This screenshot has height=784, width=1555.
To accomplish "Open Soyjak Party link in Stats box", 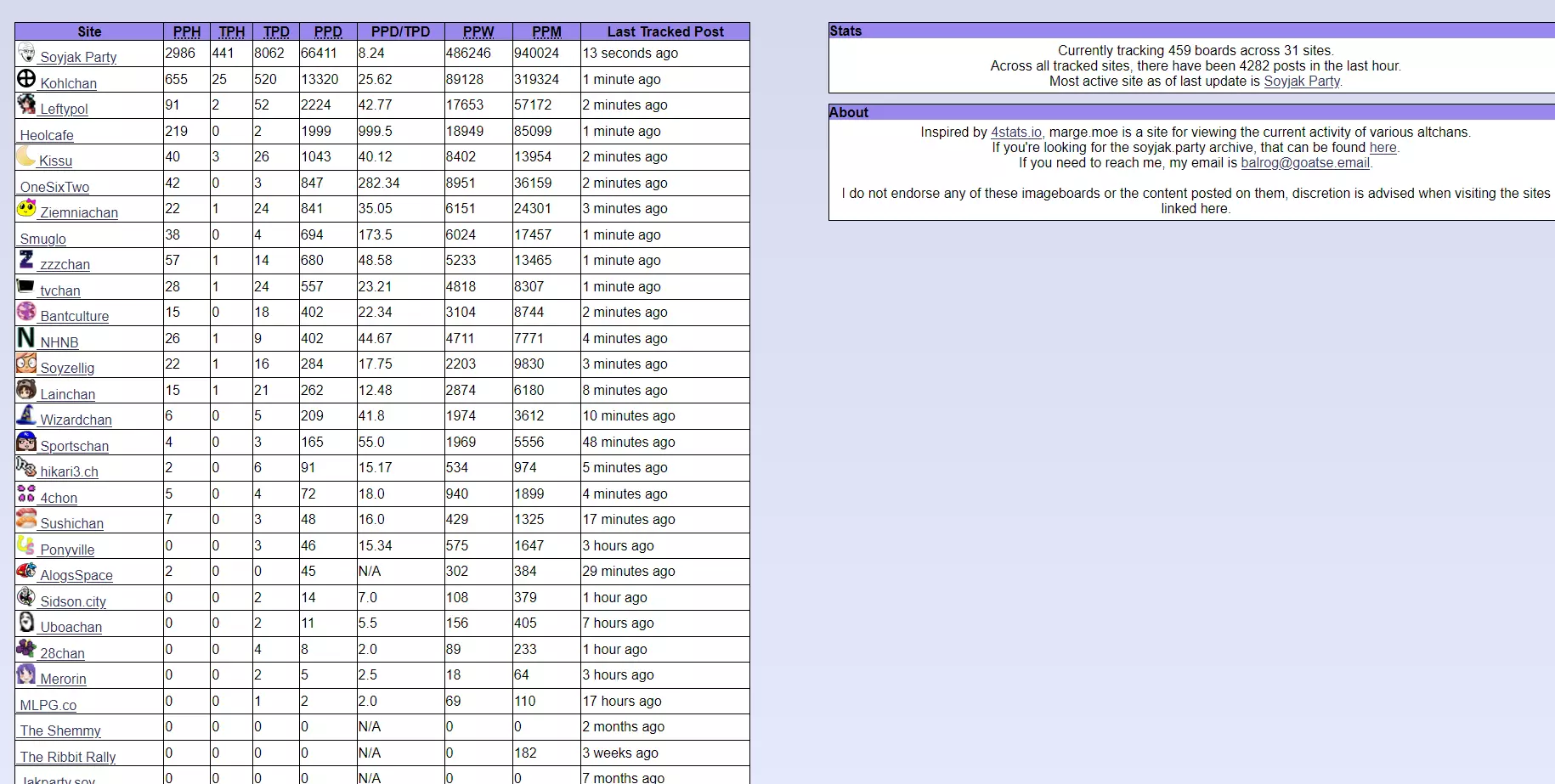I will pyautogui.click(x=1302, y=82).
